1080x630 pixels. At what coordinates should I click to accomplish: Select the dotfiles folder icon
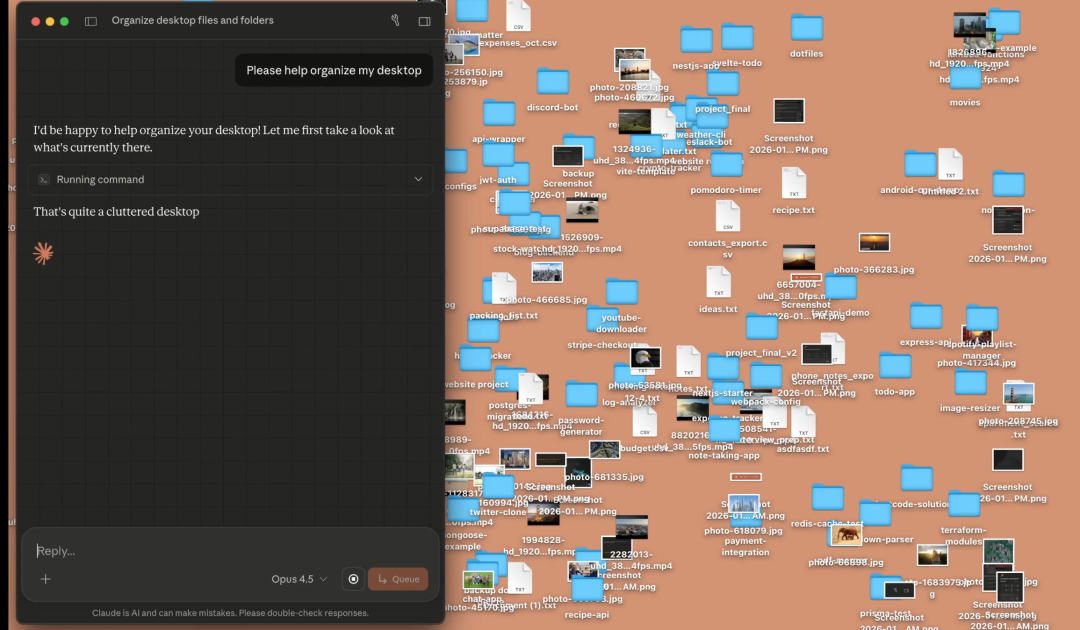click(806, 28)
